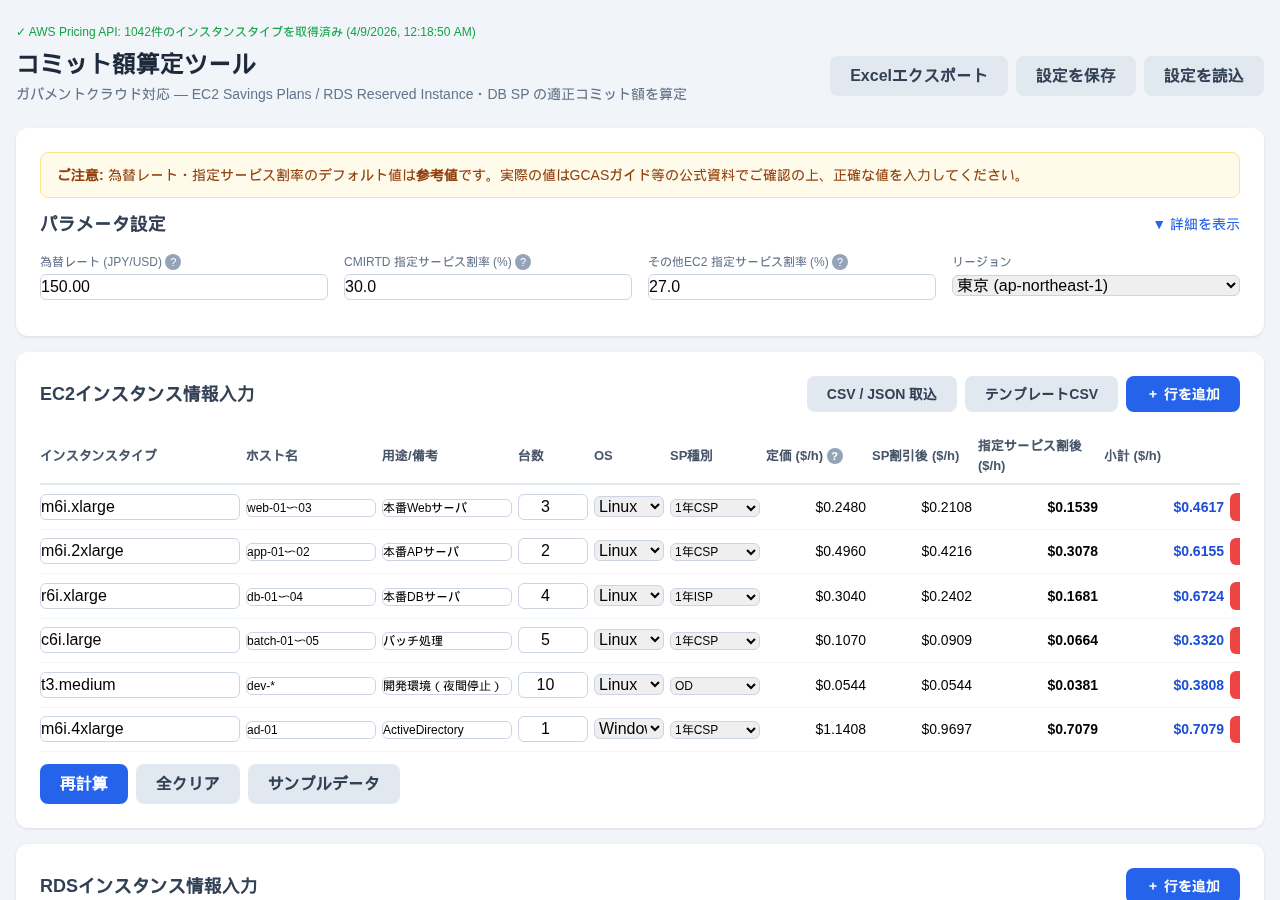Open the リージョン dropdown
The width and height of the screenshot is (1280, 900).
pos(1096,286)
